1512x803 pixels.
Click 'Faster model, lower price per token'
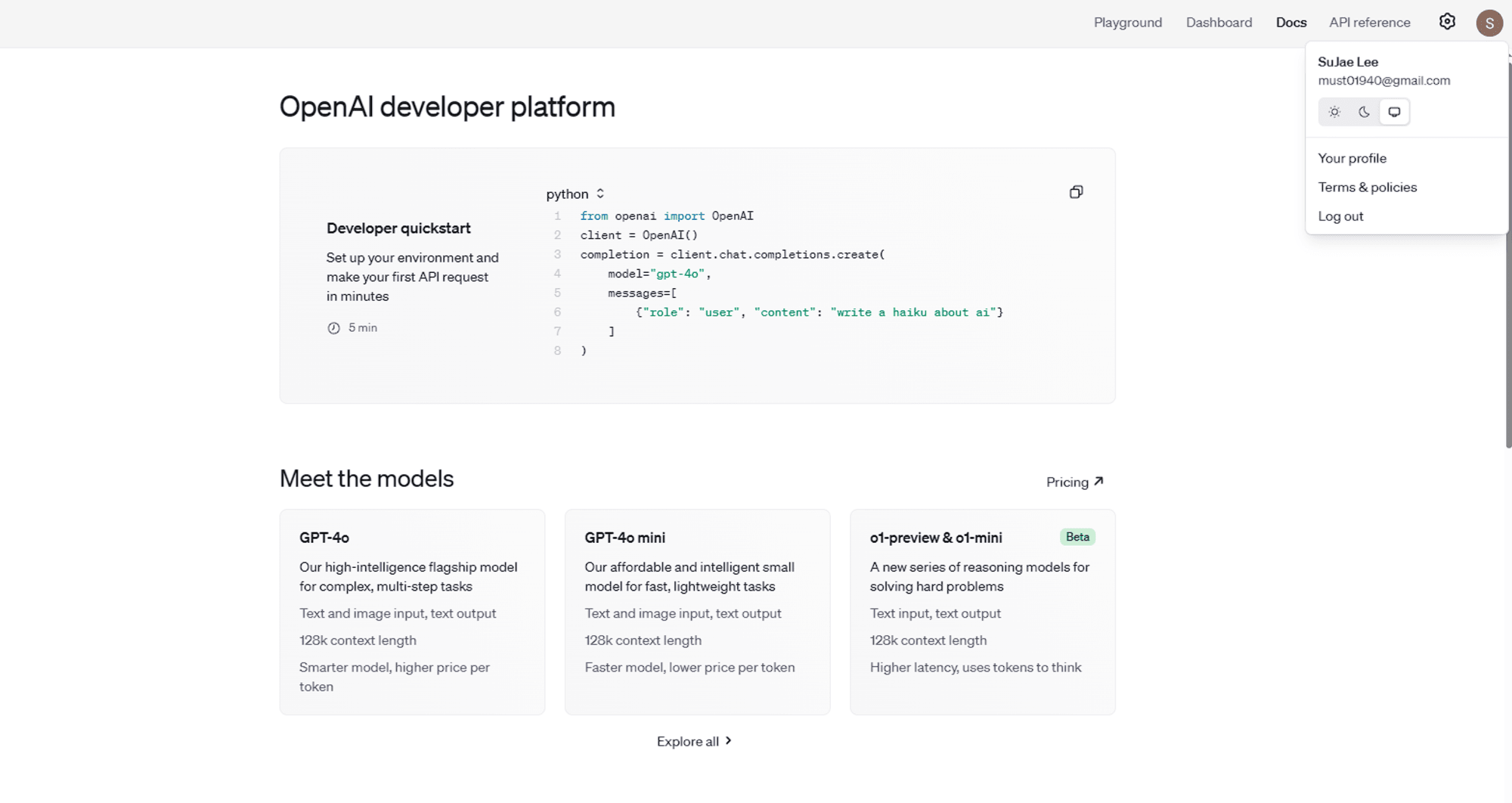tap(689, 667)
